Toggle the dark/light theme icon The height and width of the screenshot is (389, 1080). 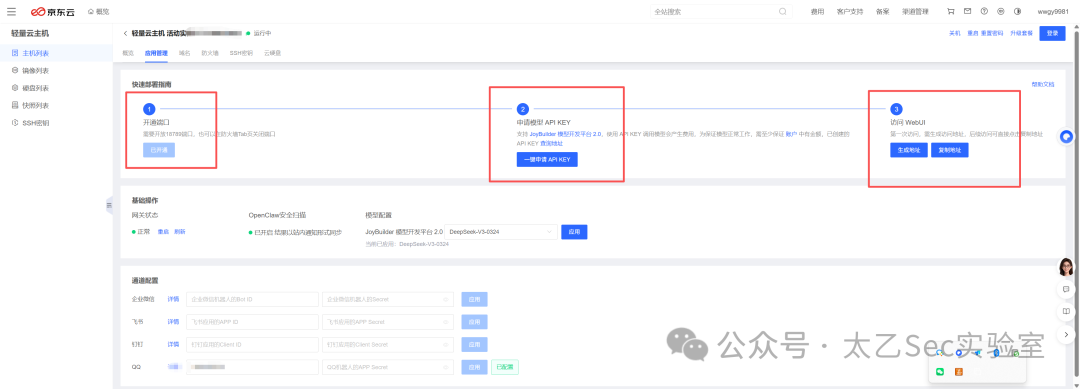point(1017,12)
